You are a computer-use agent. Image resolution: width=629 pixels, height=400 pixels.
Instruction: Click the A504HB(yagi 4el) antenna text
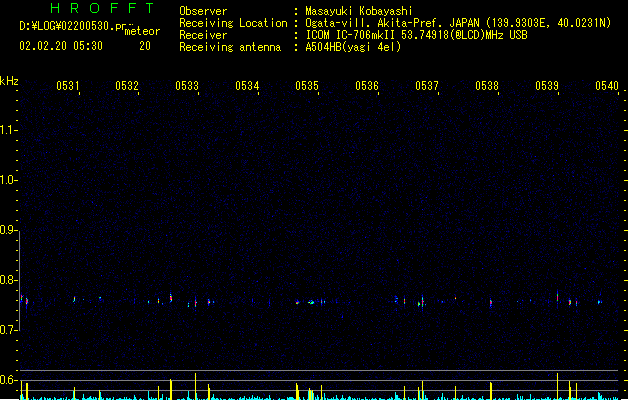353,47
